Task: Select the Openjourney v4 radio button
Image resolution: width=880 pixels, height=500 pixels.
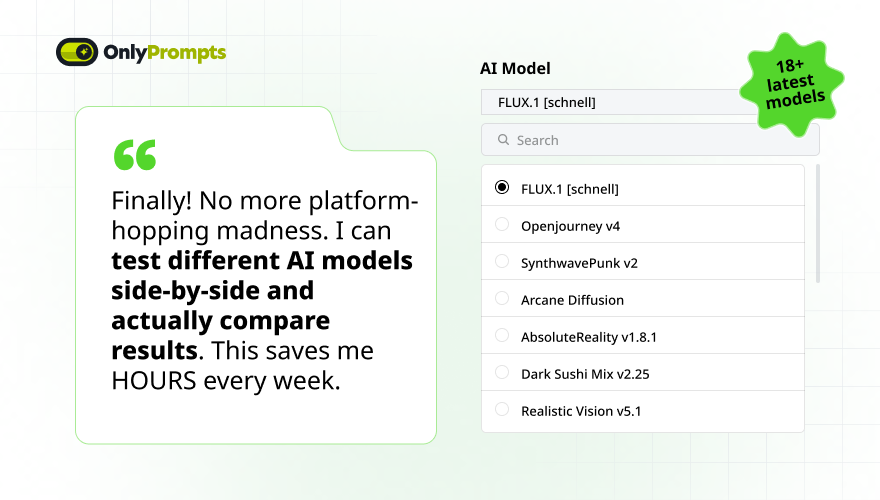Action: (x=502, y=224)
